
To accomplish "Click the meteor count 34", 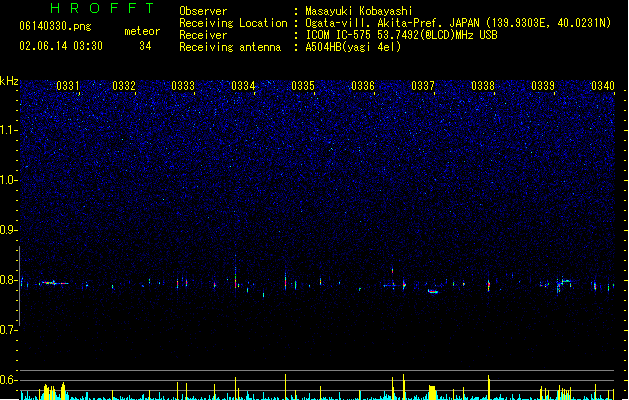I will tap(145, 46).
